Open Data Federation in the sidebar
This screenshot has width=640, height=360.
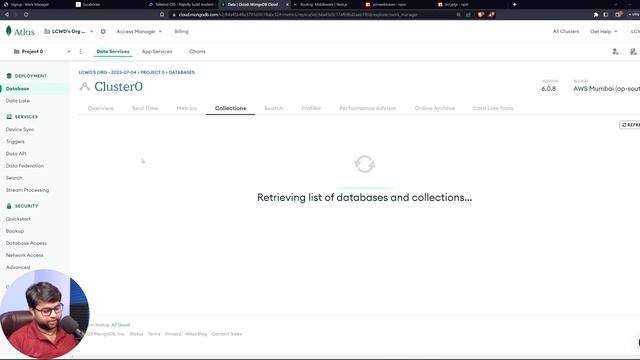coord(24,166)
